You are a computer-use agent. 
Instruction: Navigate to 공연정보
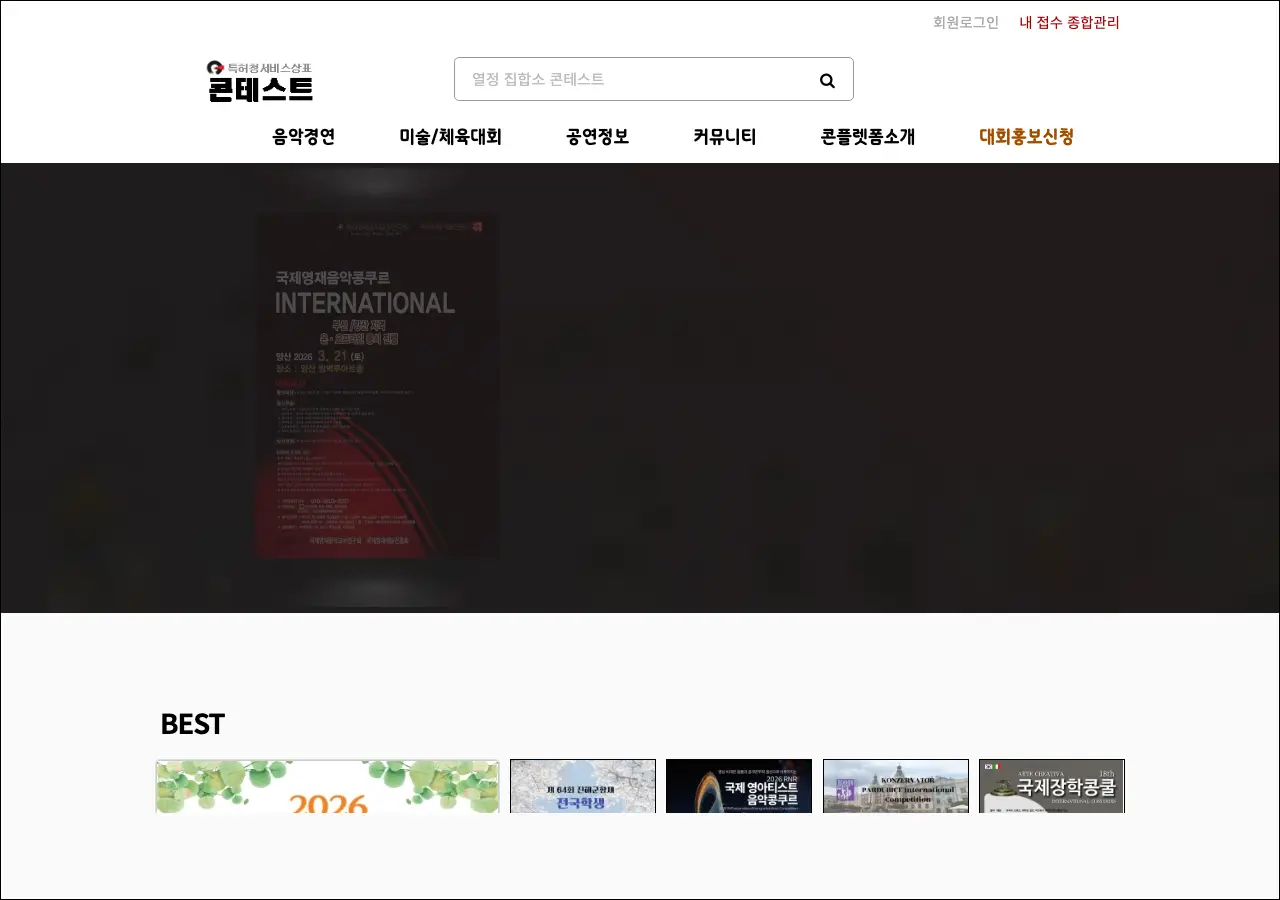597,137
